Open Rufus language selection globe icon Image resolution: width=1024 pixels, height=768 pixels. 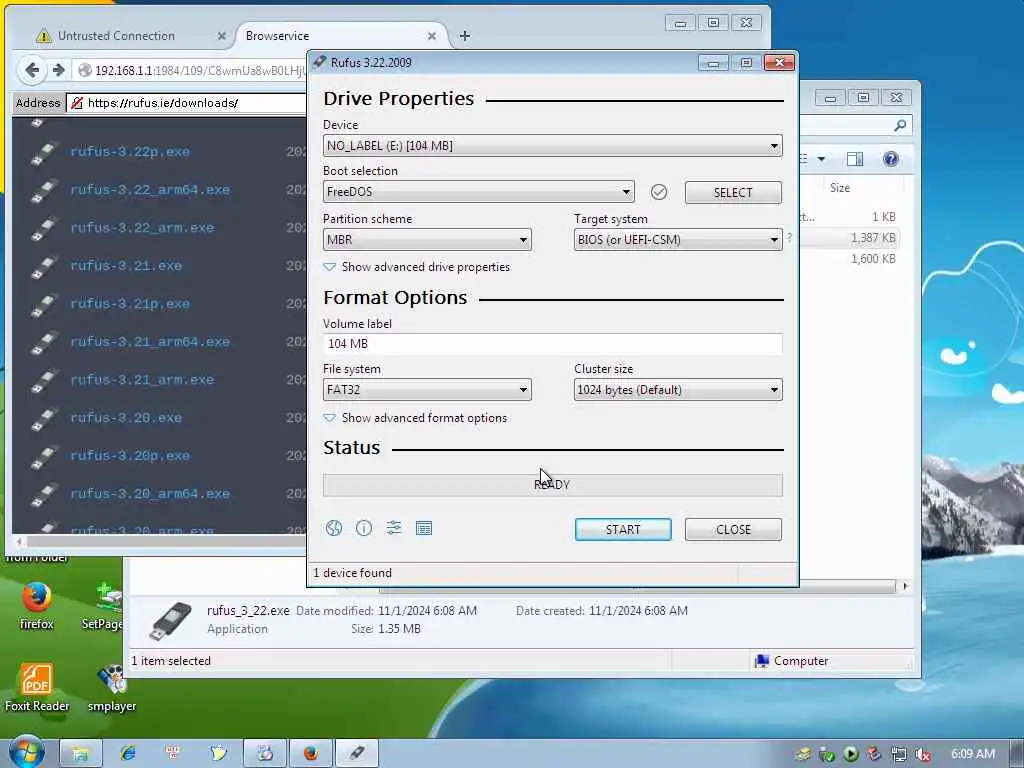tap(334, 528)
